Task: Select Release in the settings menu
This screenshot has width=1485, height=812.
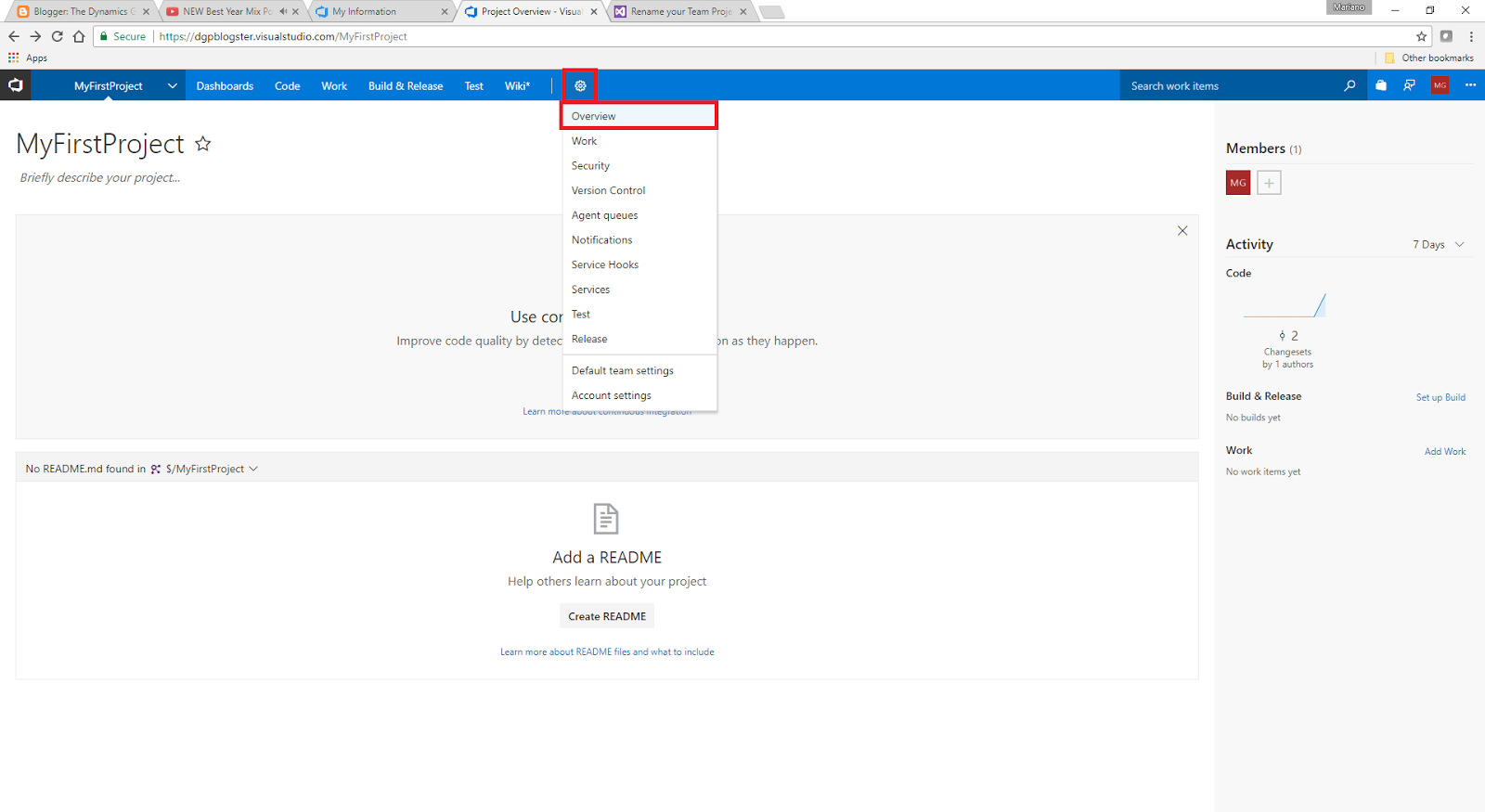Action: click(639, 339)
